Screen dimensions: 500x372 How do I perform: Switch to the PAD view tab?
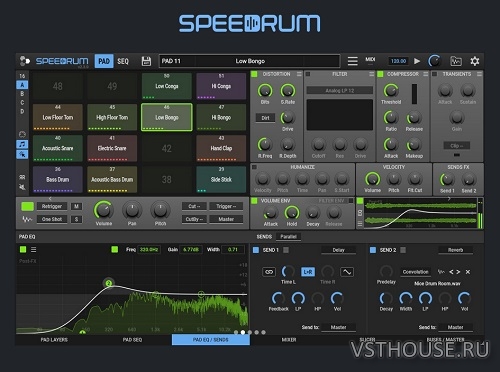(x=104, y=61)
